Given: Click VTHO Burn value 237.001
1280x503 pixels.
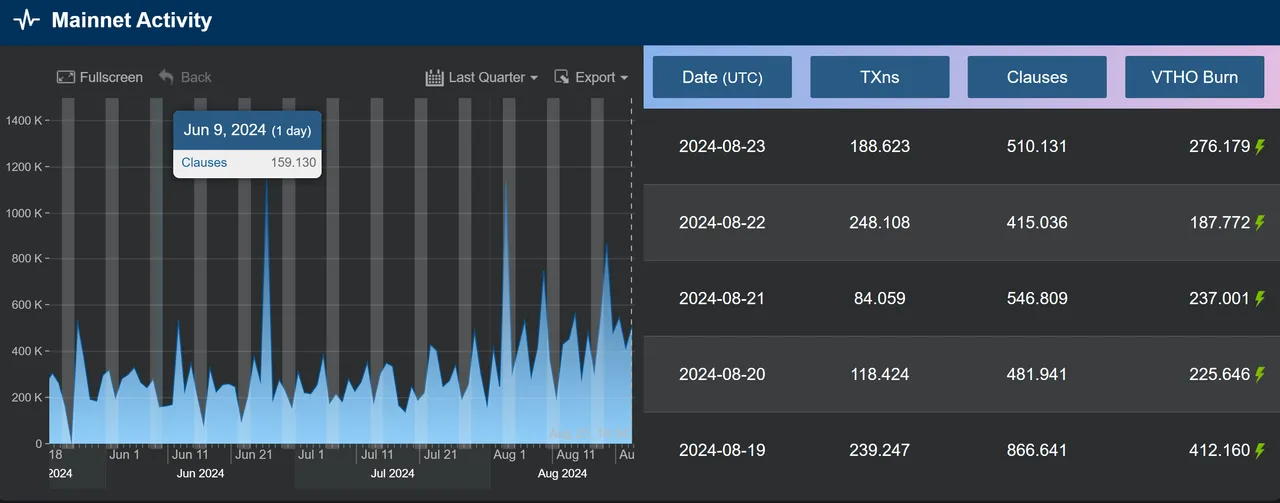Looking at the screenshot, I should [1220, 298].
